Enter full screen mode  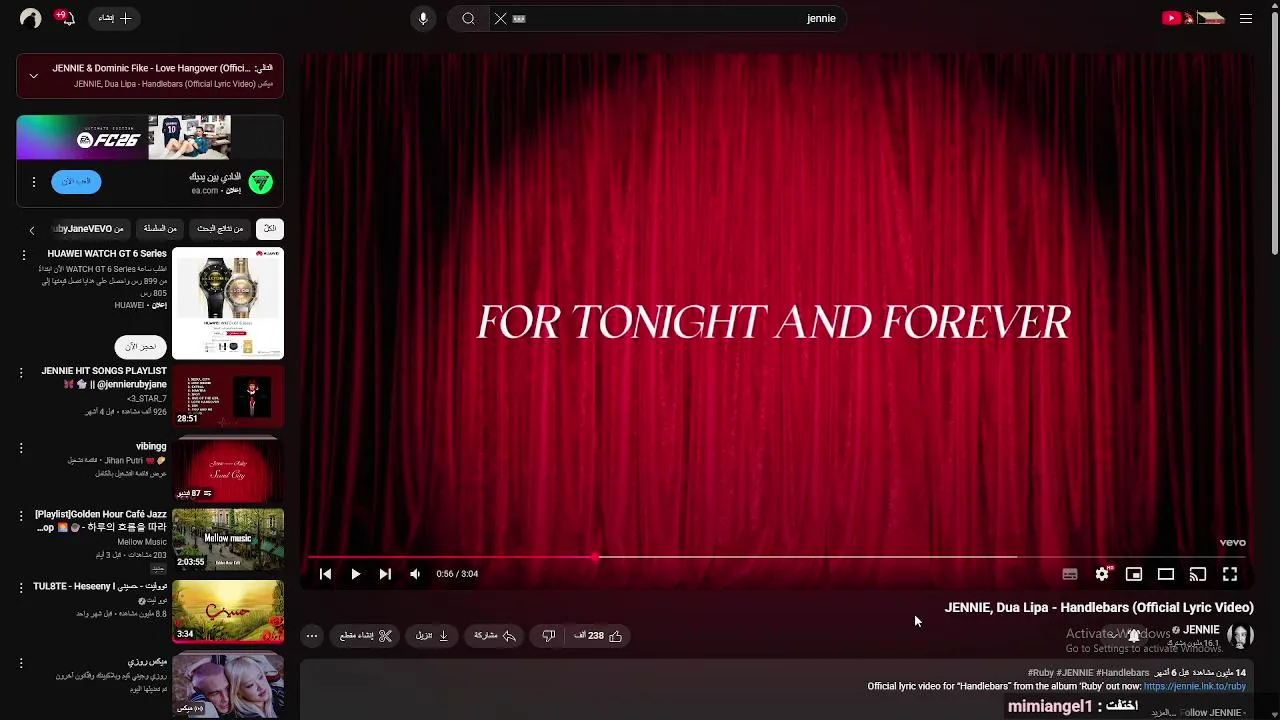pyautogui.click(x=1230, y=574)
